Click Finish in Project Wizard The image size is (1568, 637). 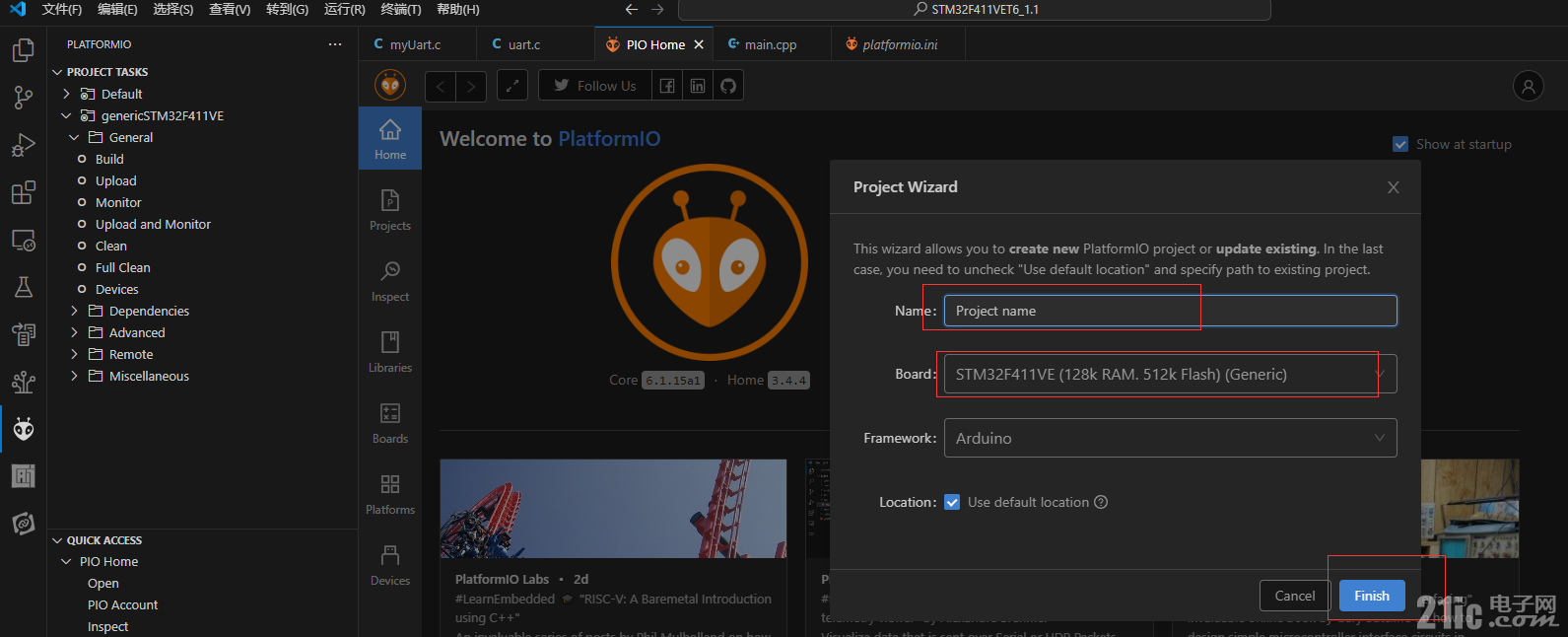coord(1372,596)
